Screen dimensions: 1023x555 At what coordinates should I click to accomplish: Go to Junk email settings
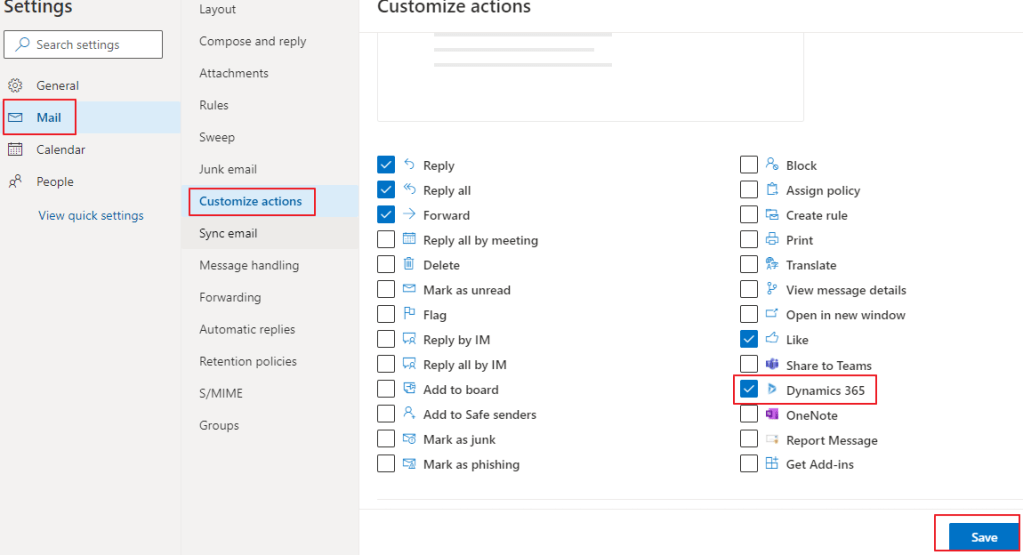pyautogui.click(x=228, y=170)
